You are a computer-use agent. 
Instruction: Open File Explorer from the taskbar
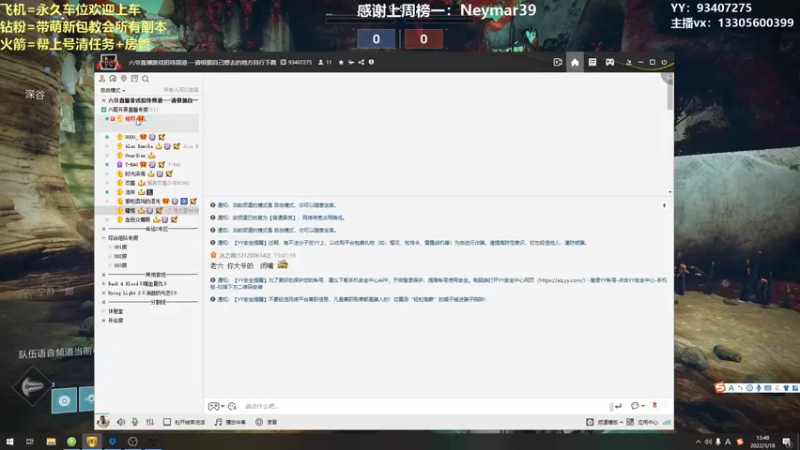pyautogui.click(x=51, y=441)
